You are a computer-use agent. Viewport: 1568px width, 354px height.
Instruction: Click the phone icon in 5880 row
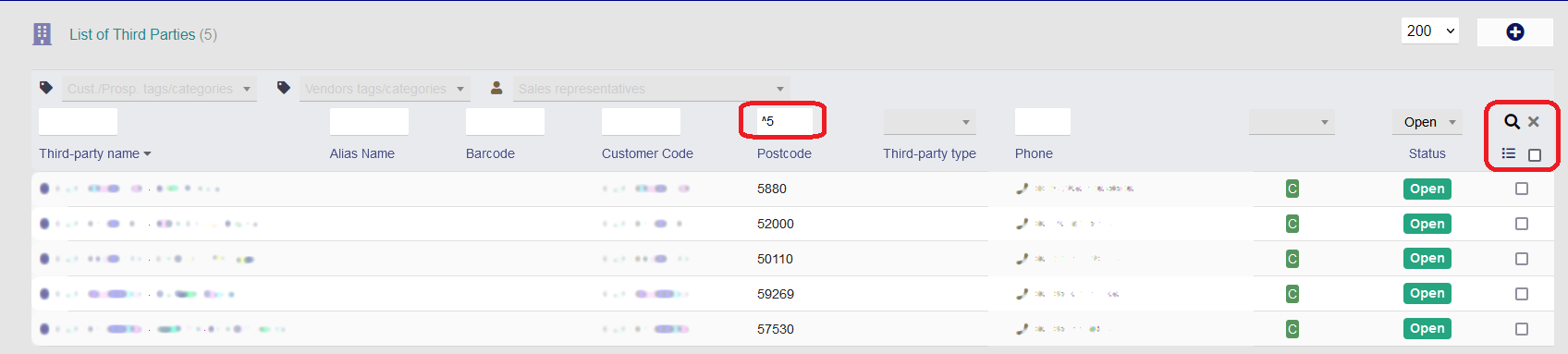click(x=1022, y=189)
